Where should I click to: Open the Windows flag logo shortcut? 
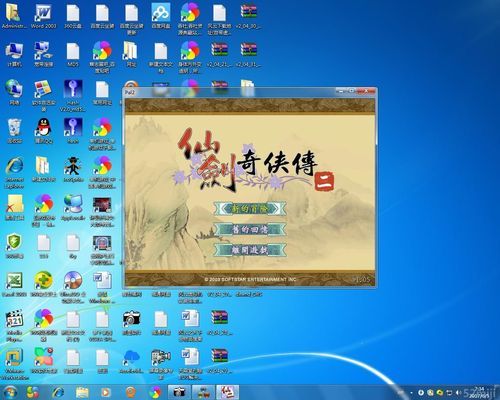(43, 95)
